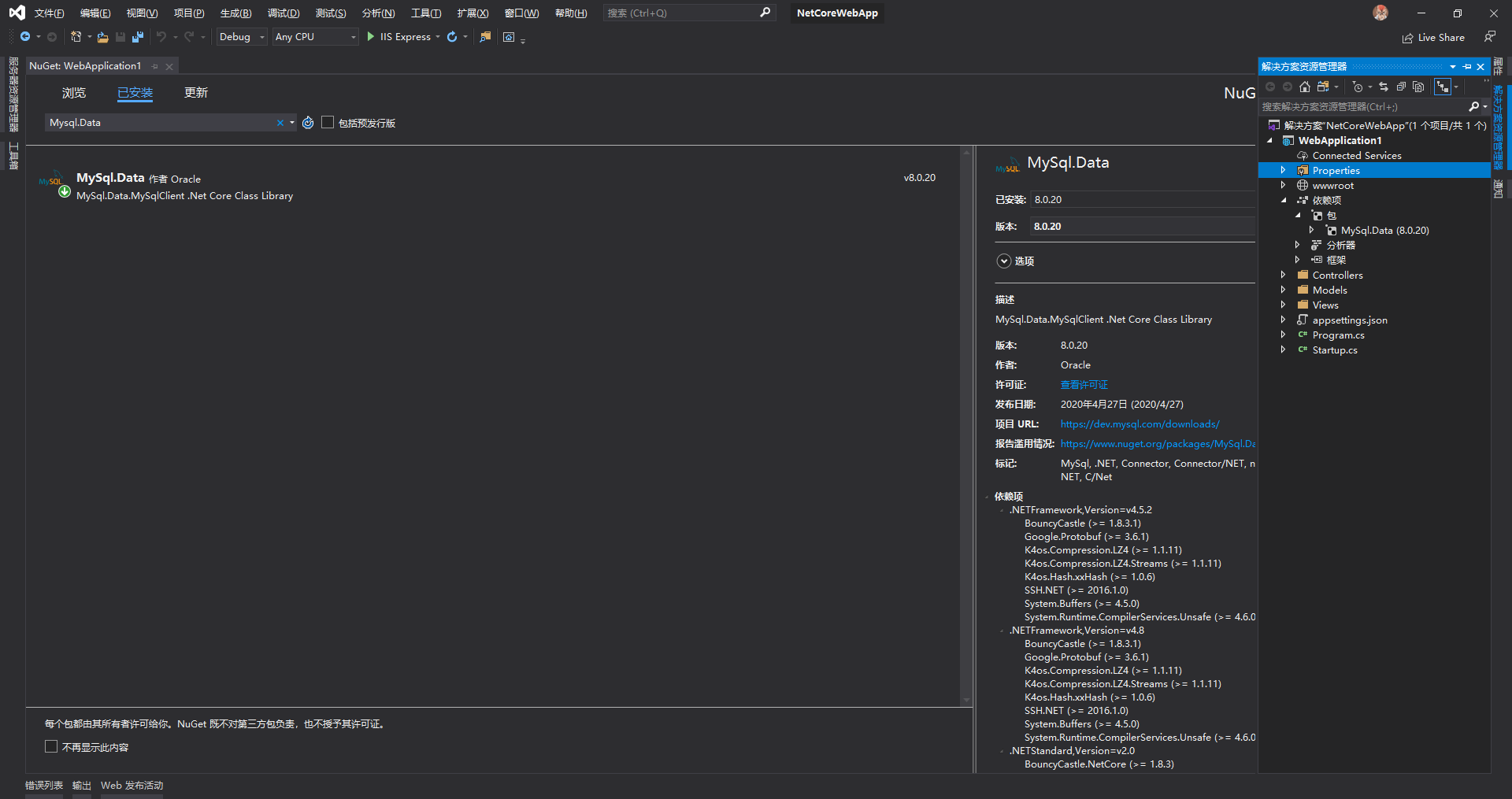This screenshot has width=1512, height=799.
Task: Click the Redo toolbar icon
Action: [x=189, y=37]
